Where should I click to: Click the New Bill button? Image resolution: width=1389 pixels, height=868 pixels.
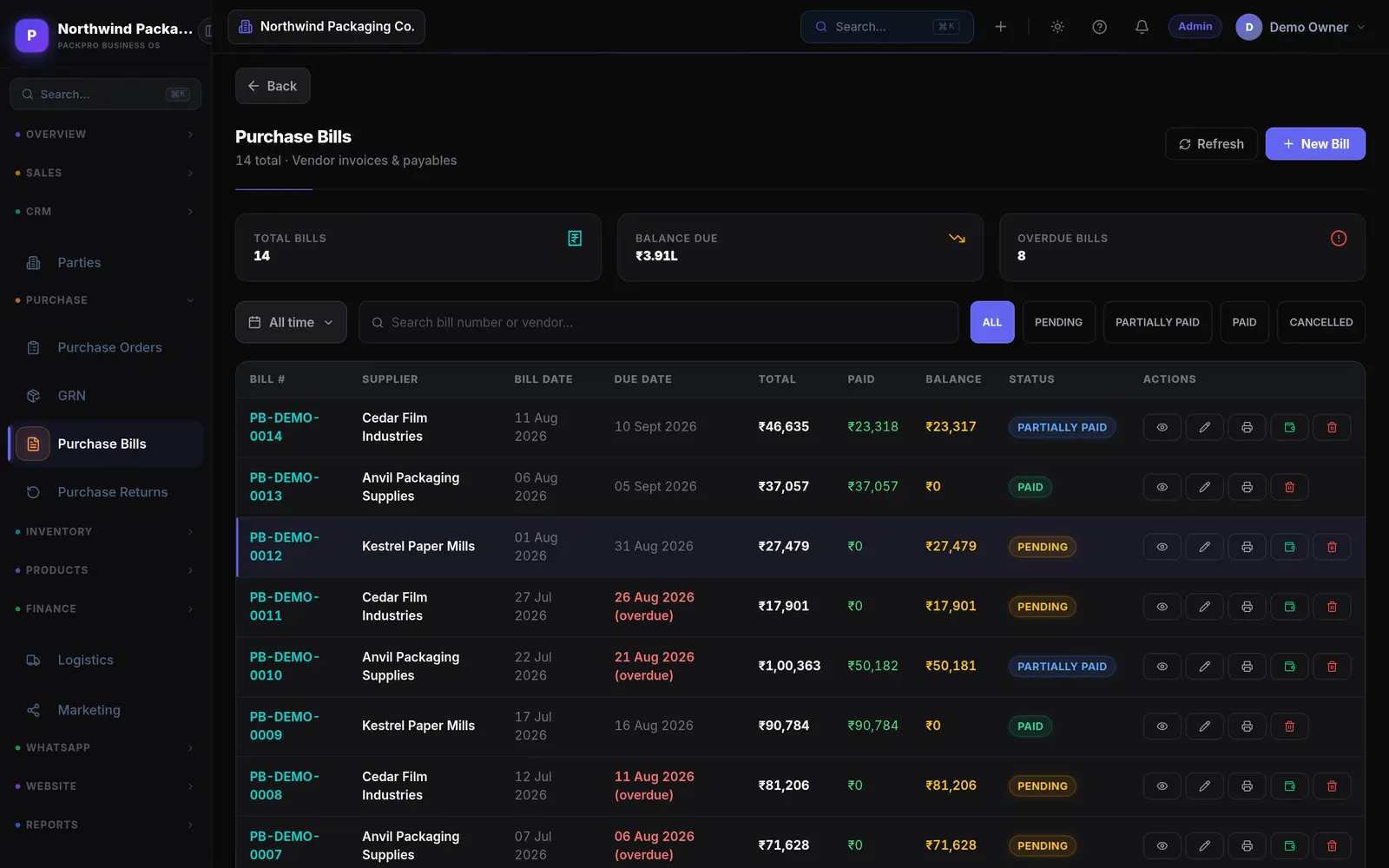1315,144
